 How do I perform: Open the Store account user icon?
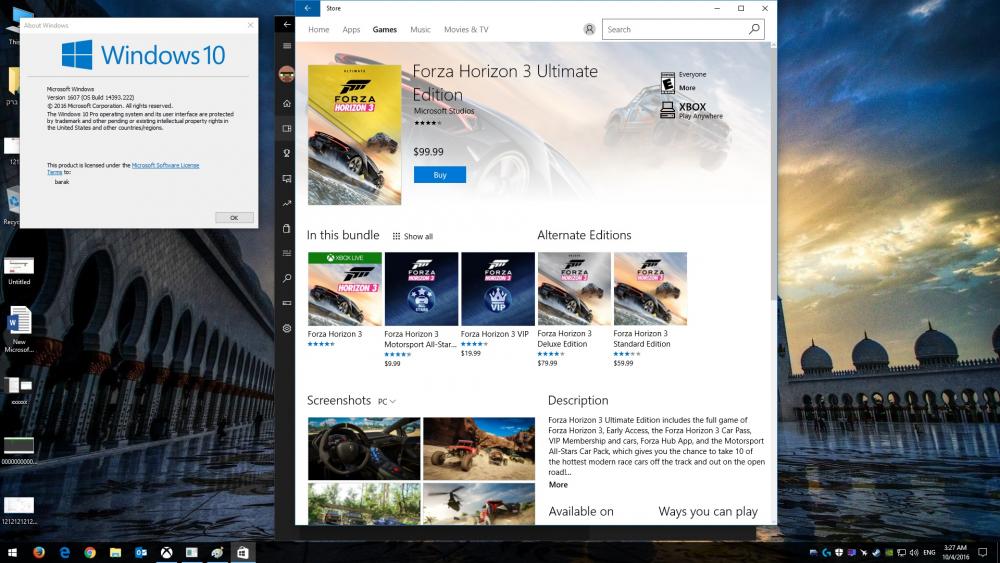tap(589, 29)
